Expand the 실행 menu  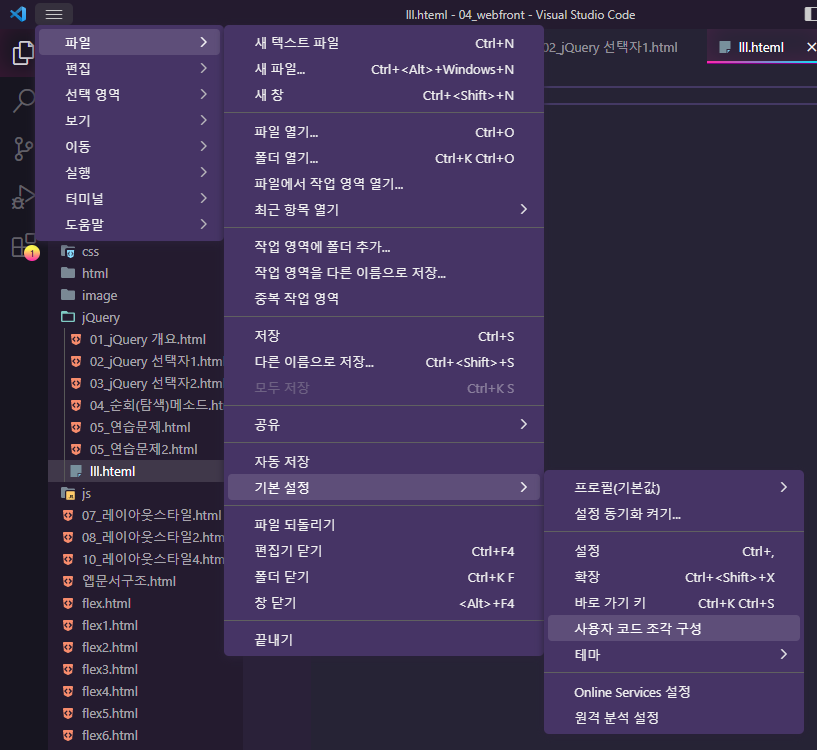click(x=129, y=173)
